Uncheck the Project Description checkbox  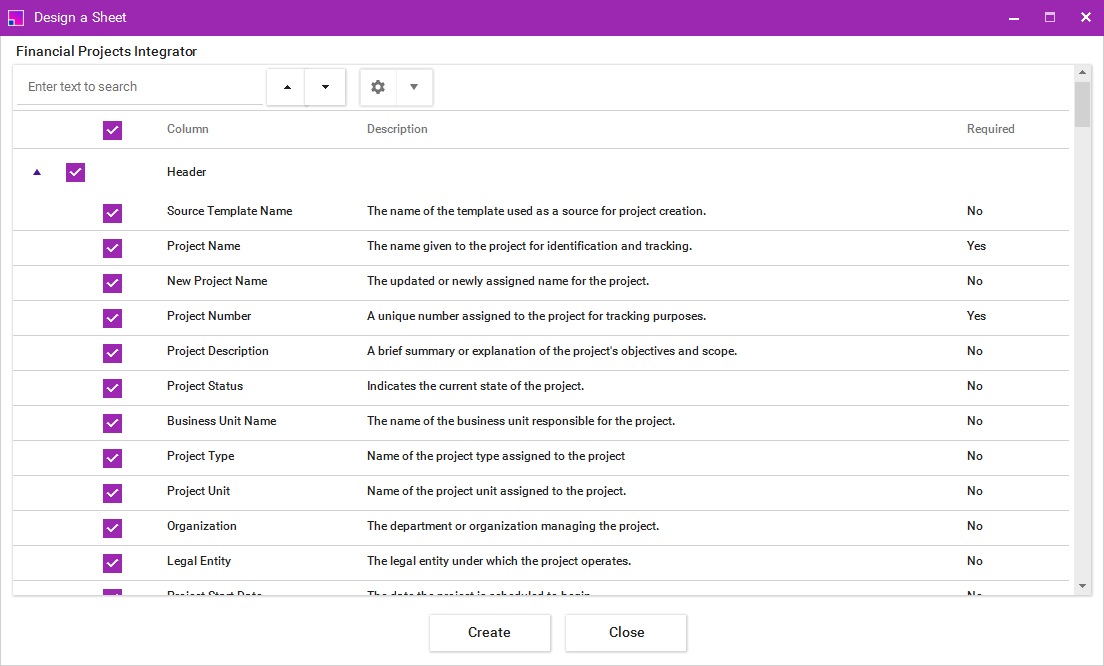pyautogui.click(x=113, y=353)
